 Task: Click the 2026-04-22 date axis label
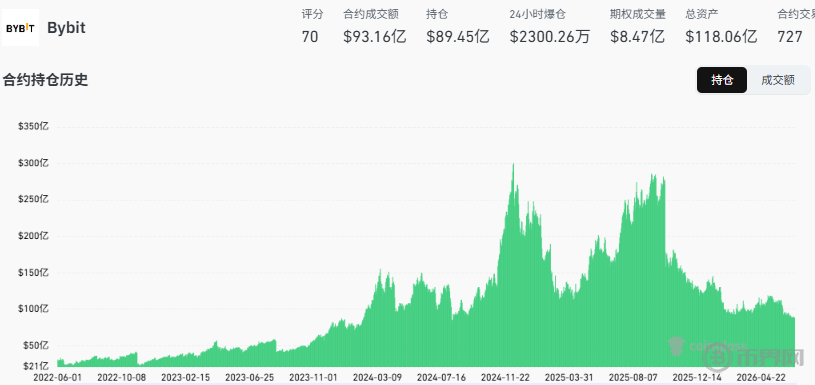[x=762, y=377]
